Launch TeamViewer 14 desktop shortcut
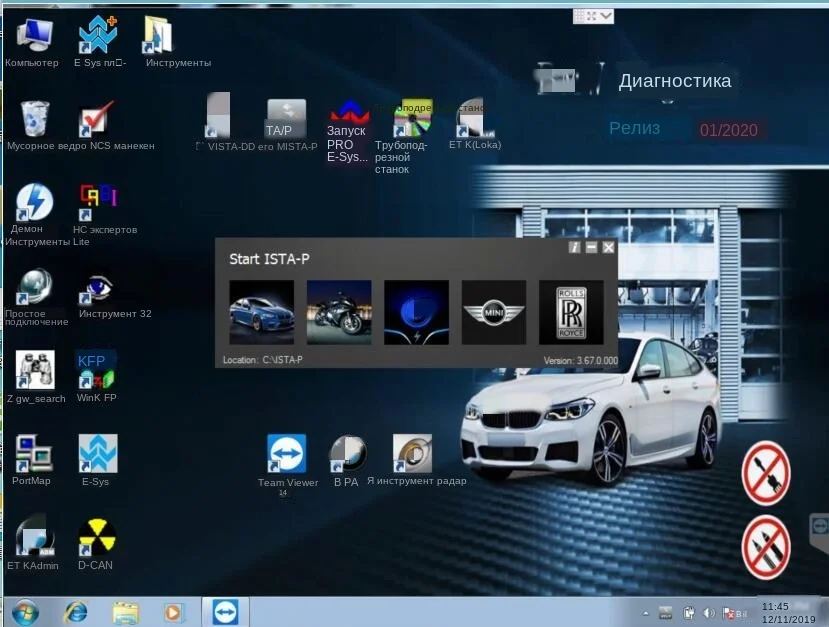Screen dimensions: 829x627 click(x=287, y=455)
